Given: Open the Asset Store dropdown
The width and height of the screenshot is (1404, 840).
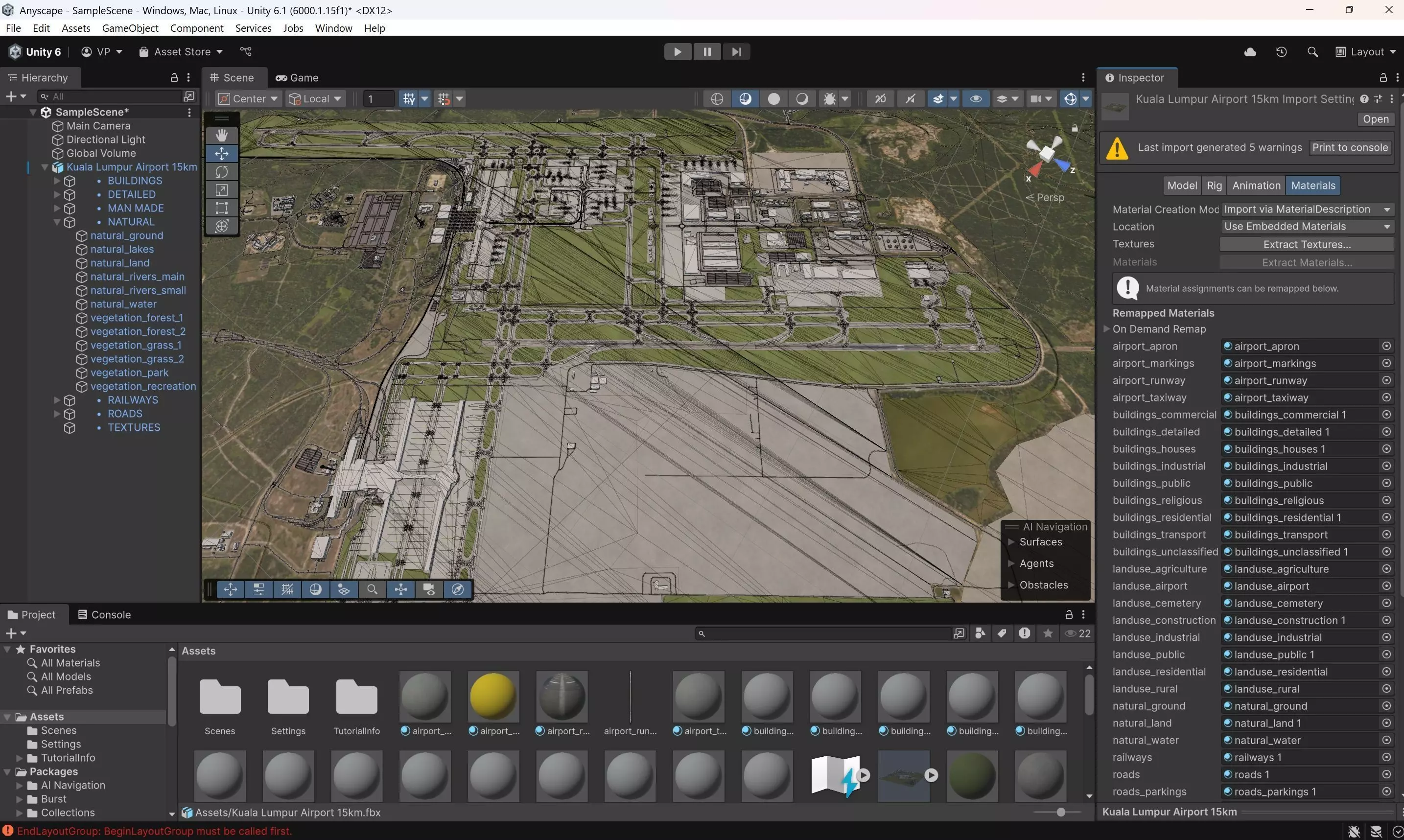Looking at the screenshot, I should point(181,52).
